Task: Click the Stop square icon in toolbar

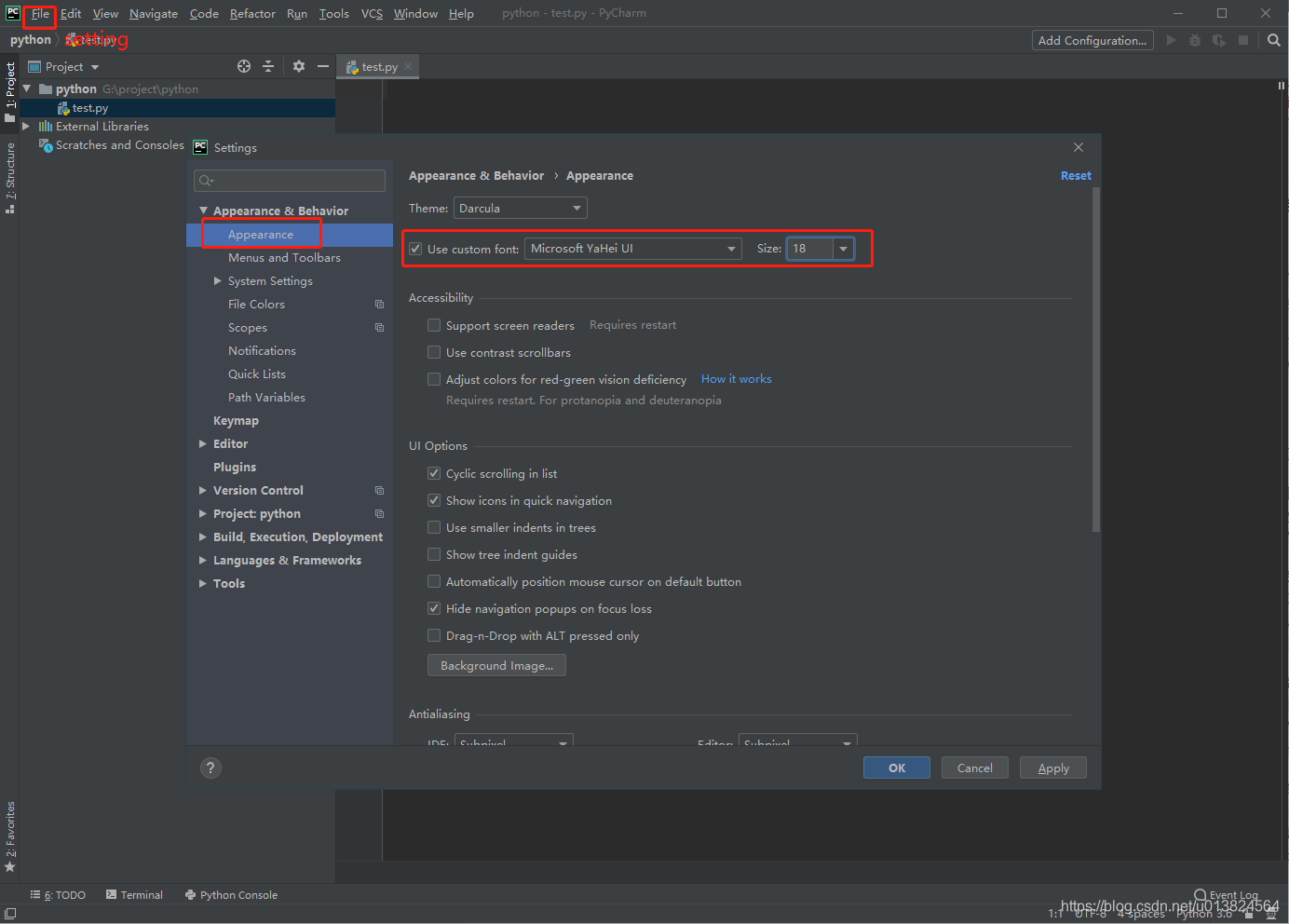Action: point(1243,40)
